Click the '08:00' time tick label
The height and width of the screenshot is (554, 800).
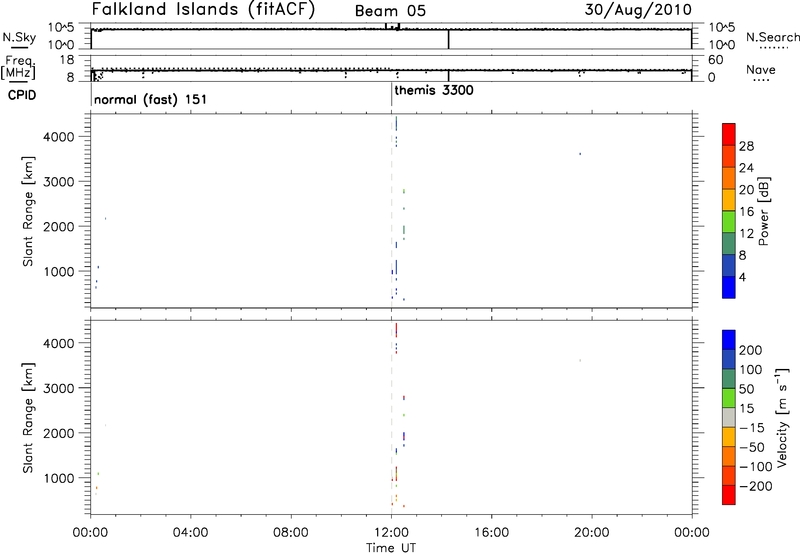(291, 533)
